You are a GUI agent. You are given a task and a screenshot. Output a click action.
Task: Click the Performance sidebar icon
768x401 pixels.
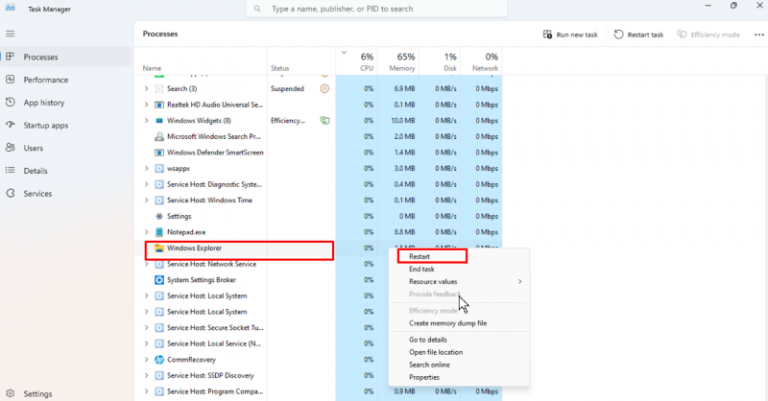[9, 80]
